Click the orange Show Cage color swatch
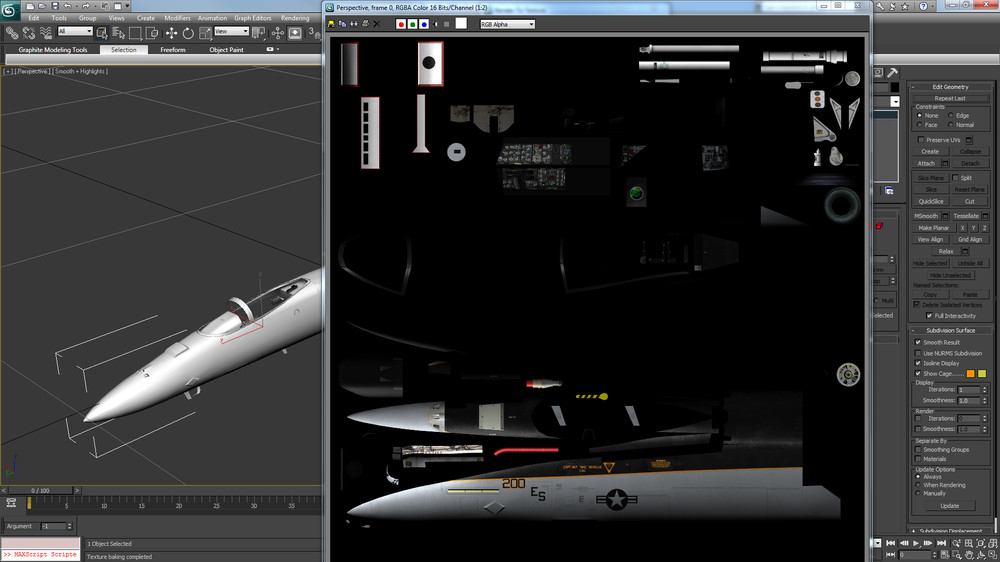This screenshot has width=1000, height=562. click(970, 374)
